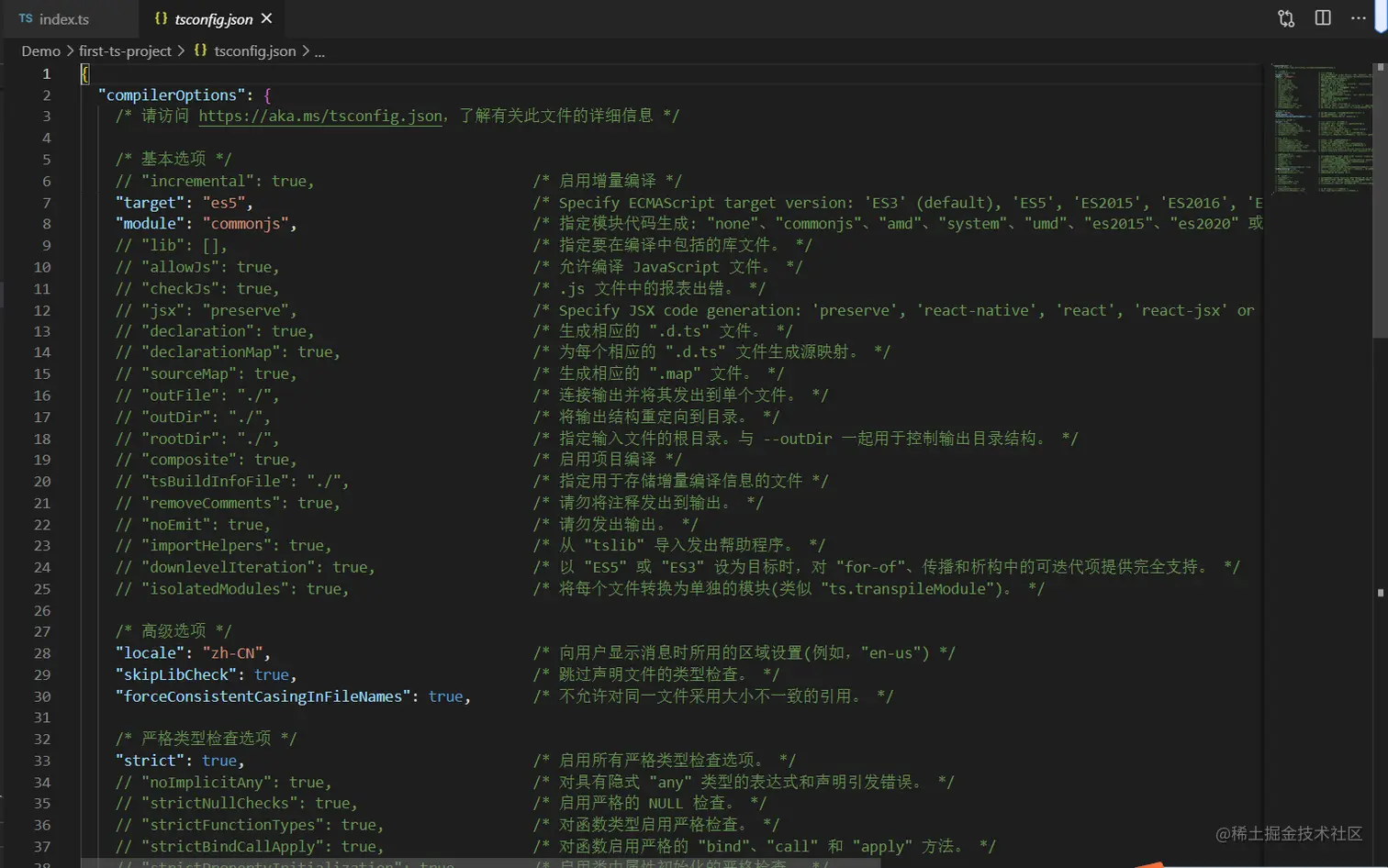
Task: Click the commented "strictNullChecks" option
Action: pos(237,804)
